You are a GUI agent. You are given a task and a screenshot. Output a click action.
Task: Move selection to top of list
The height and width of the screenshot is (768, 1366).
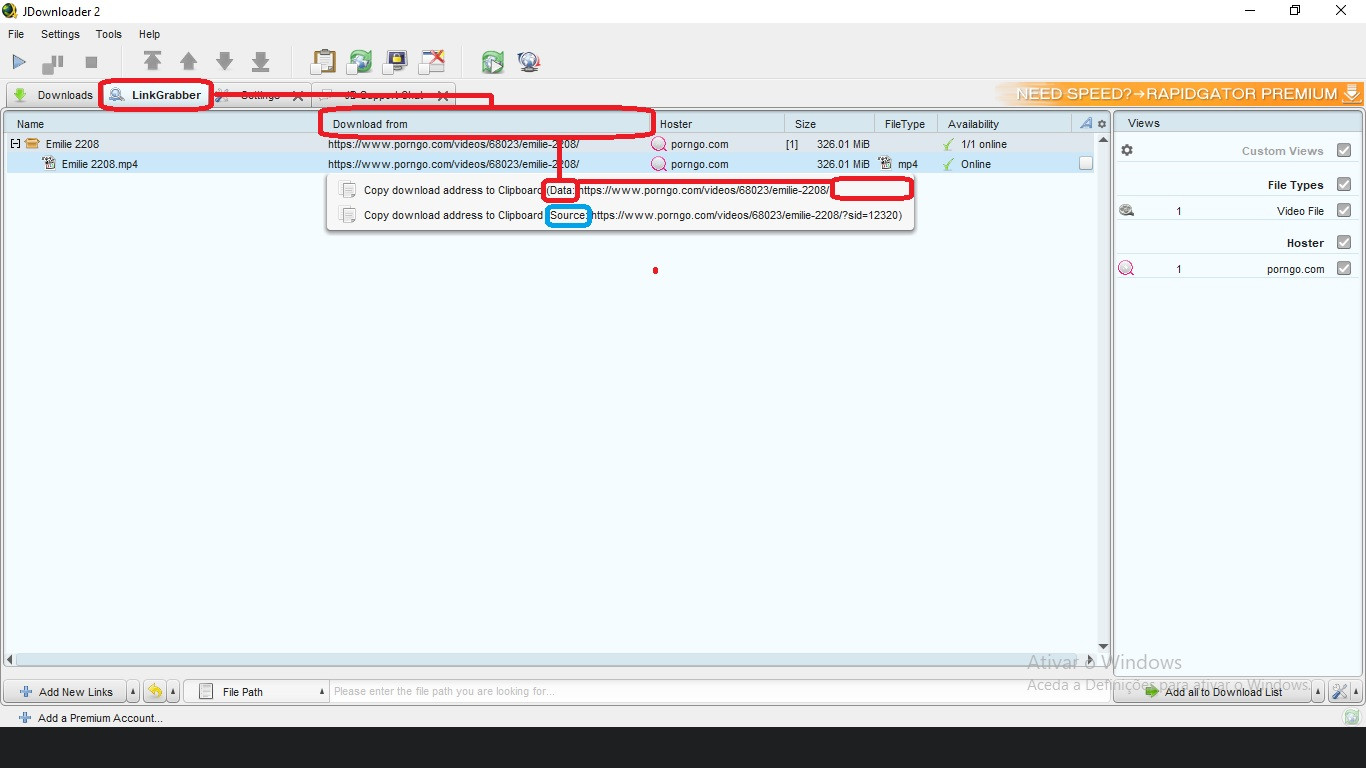click(152, 62)
